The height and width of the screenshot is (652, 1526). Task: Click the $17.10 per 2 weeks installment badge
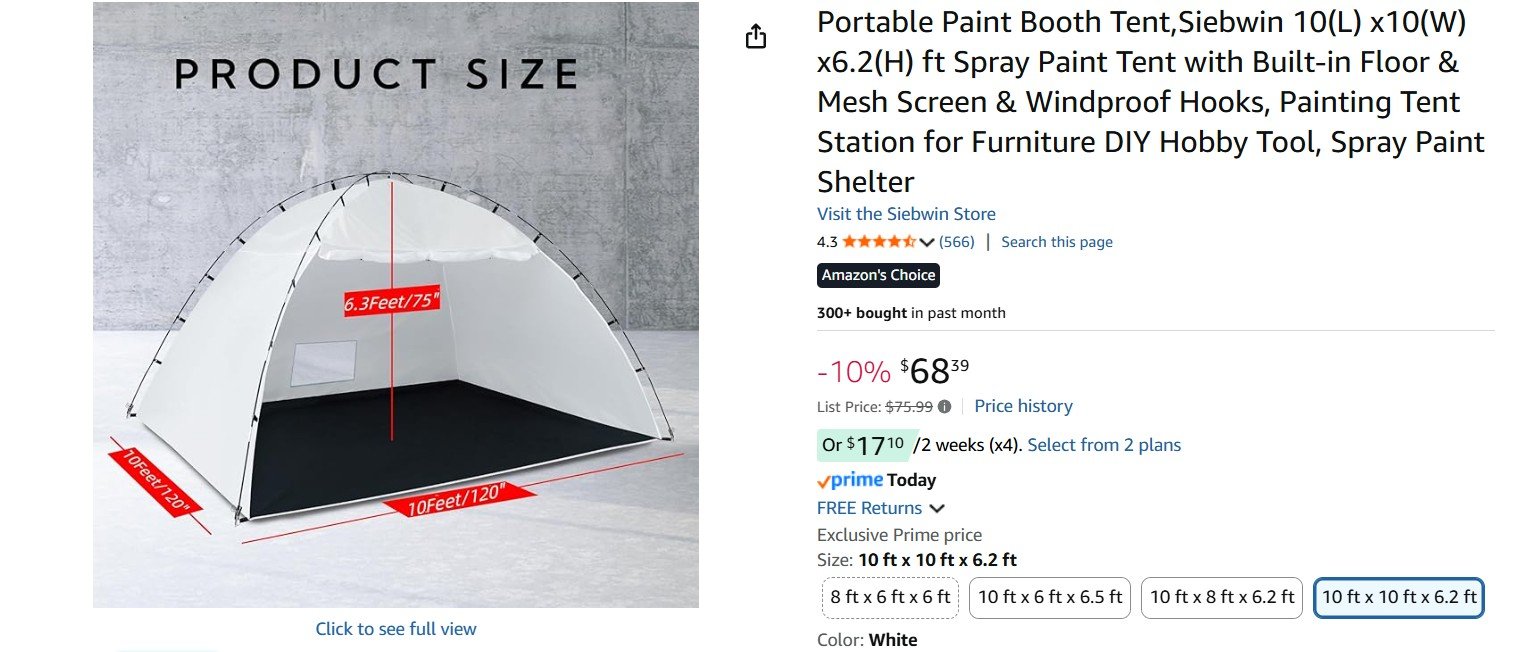click(861, 445)
